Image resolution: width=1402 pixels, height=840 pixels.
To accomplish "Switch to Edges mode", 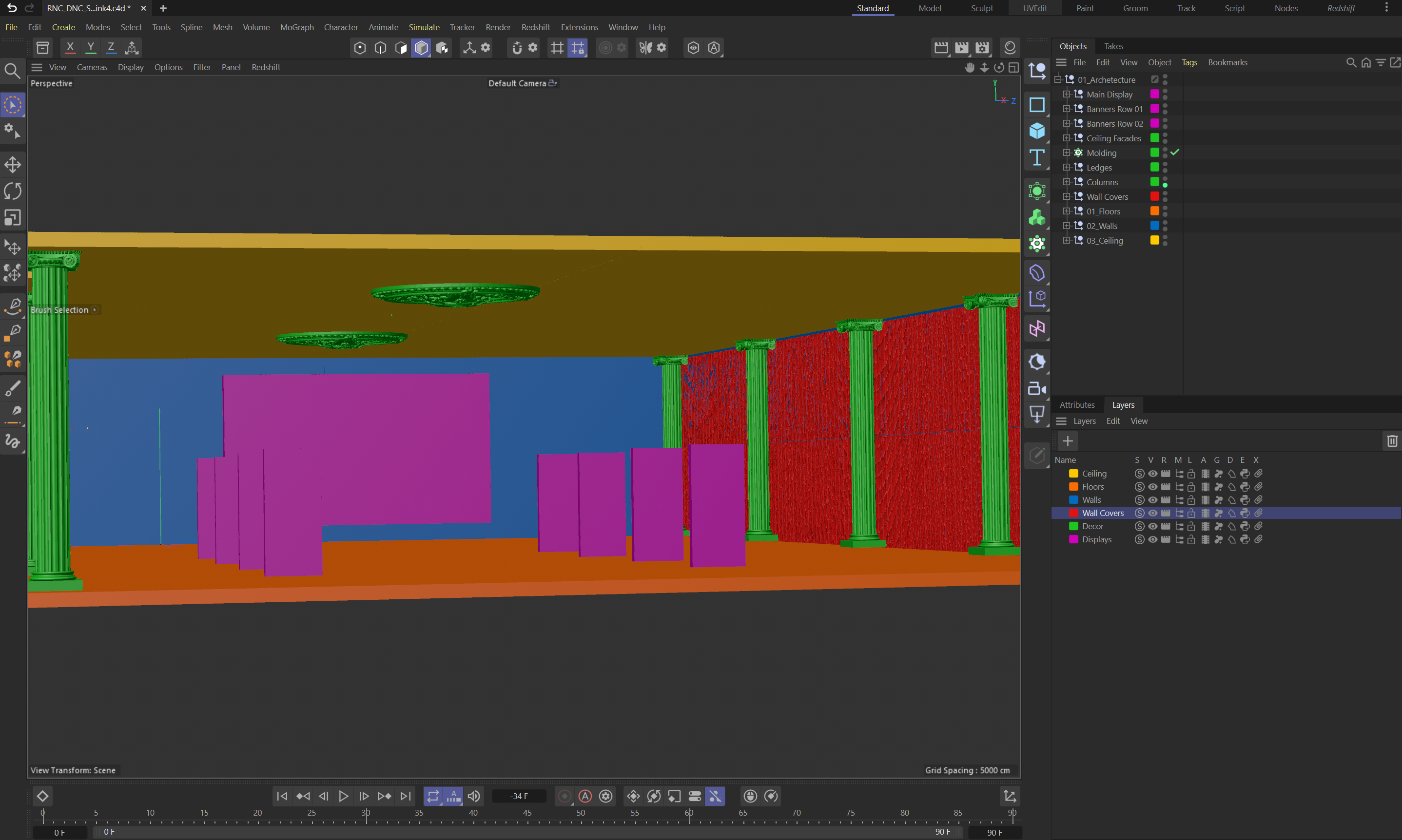I will 381,48.
